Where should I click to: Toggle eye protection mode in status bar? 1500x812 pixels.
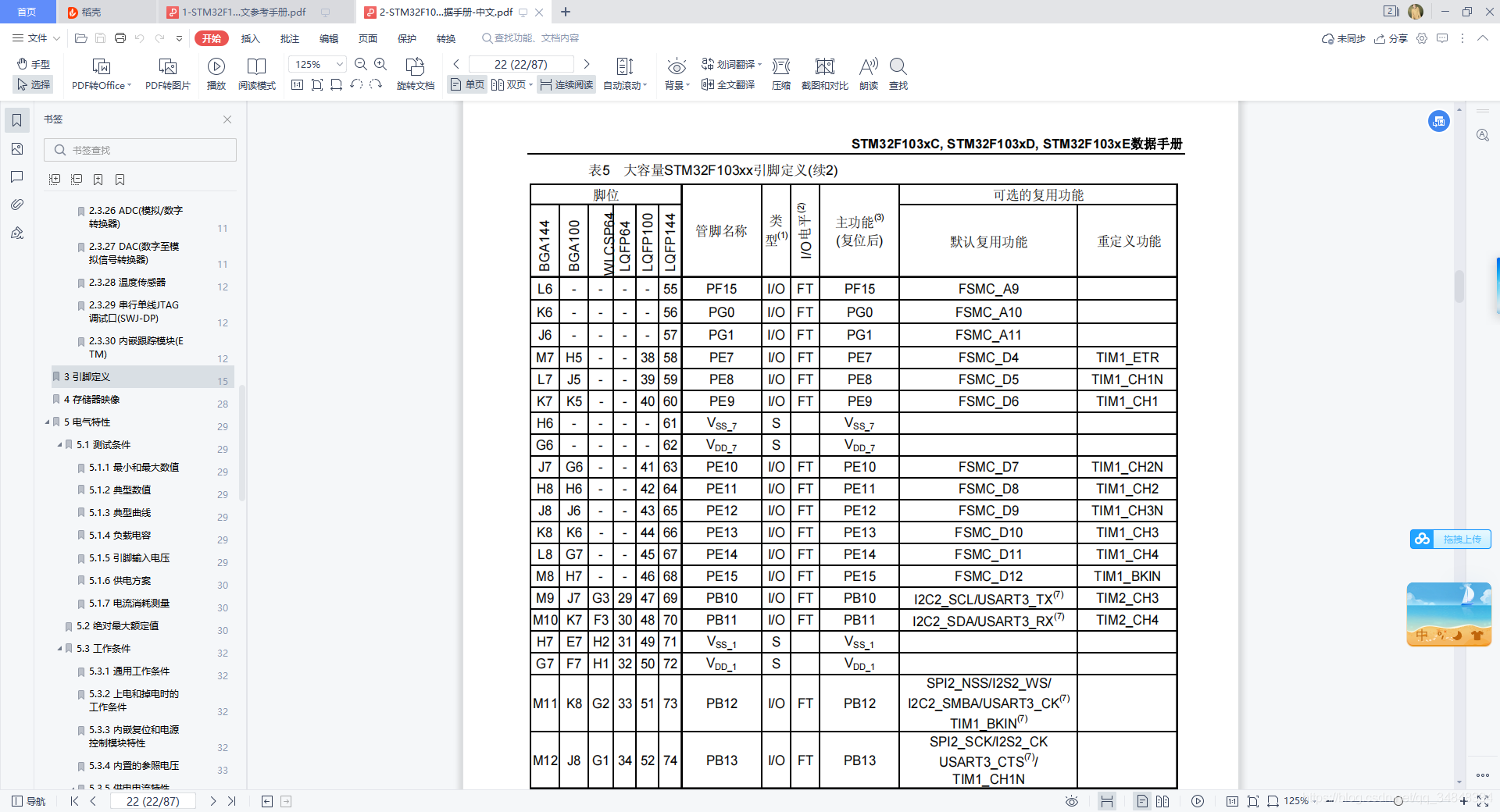coord(1072,801)
